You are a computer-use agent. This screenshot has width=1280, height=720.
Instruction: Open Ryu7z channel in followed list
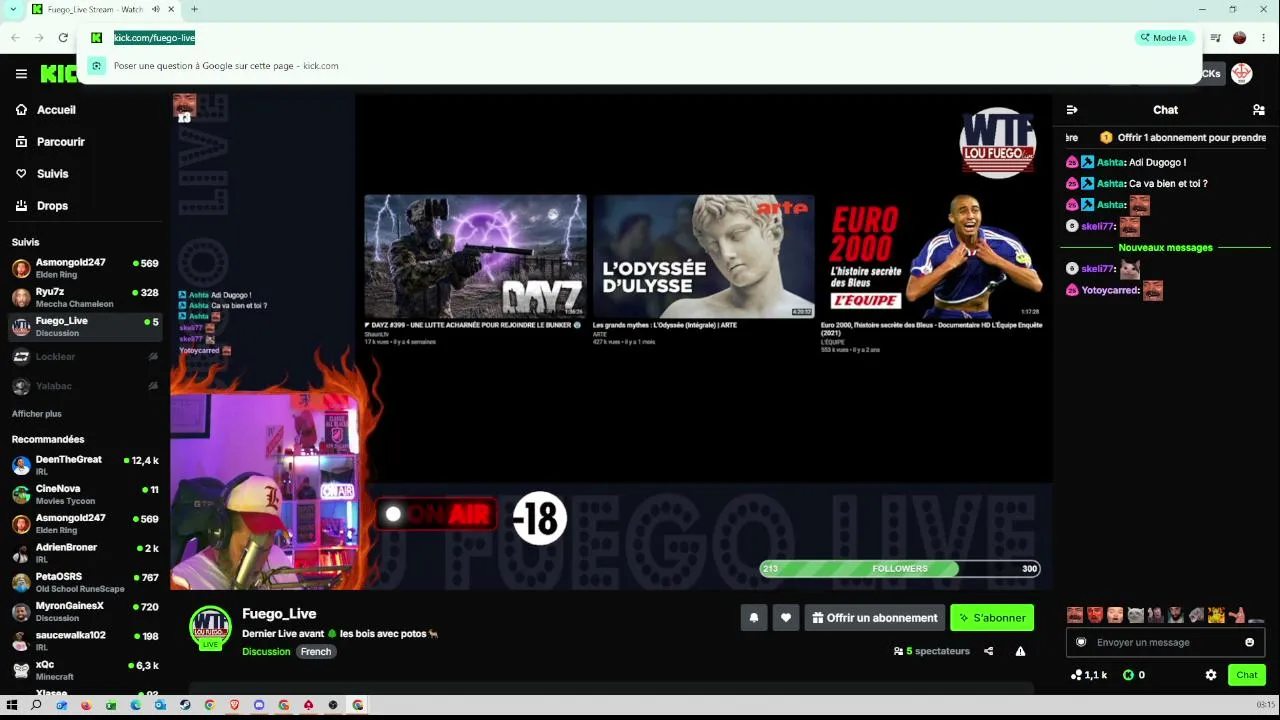pyautogui.click(x=85, y=297)
